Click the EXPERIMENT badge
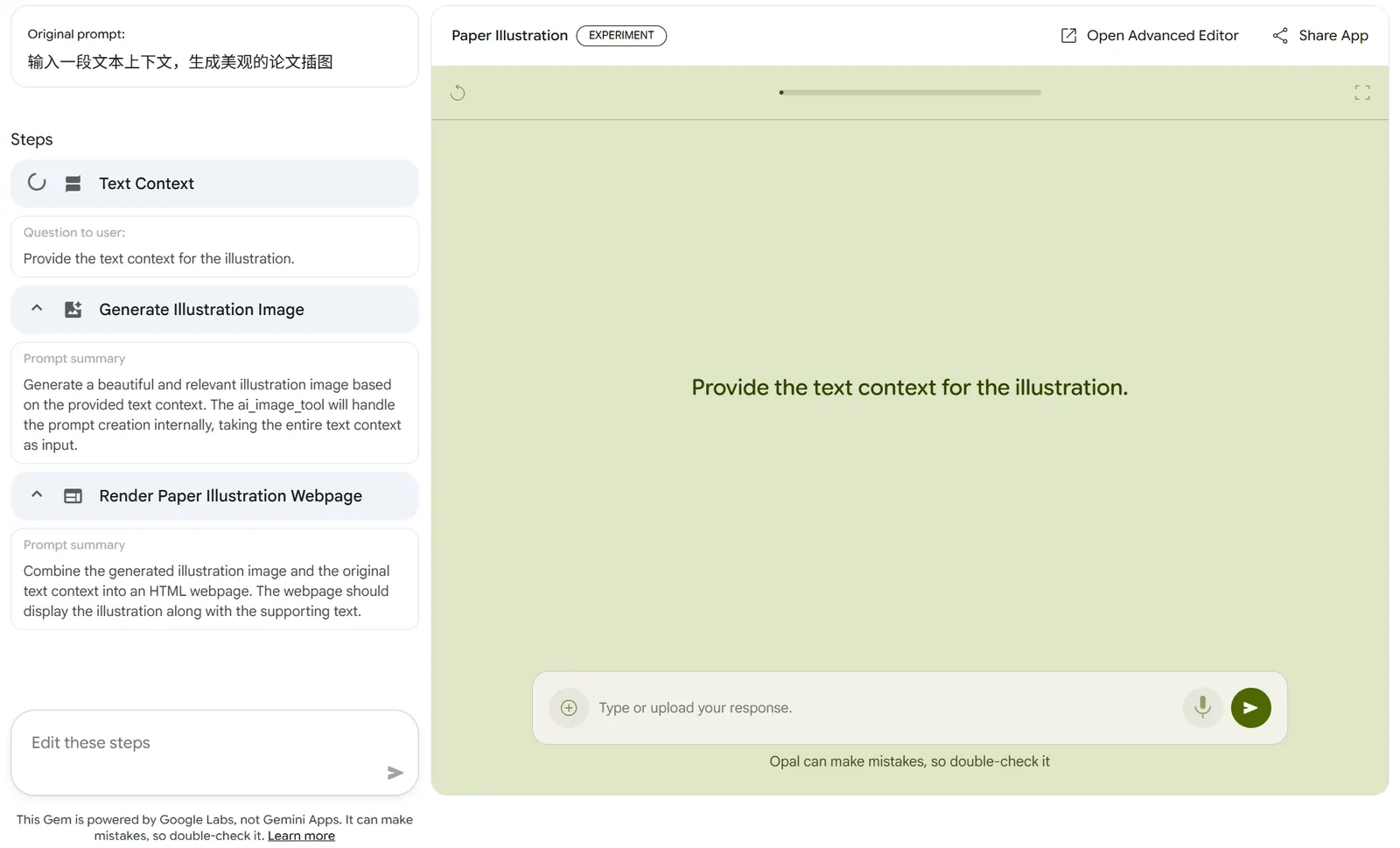1400x848 pixels. click(x=621, y=36)
